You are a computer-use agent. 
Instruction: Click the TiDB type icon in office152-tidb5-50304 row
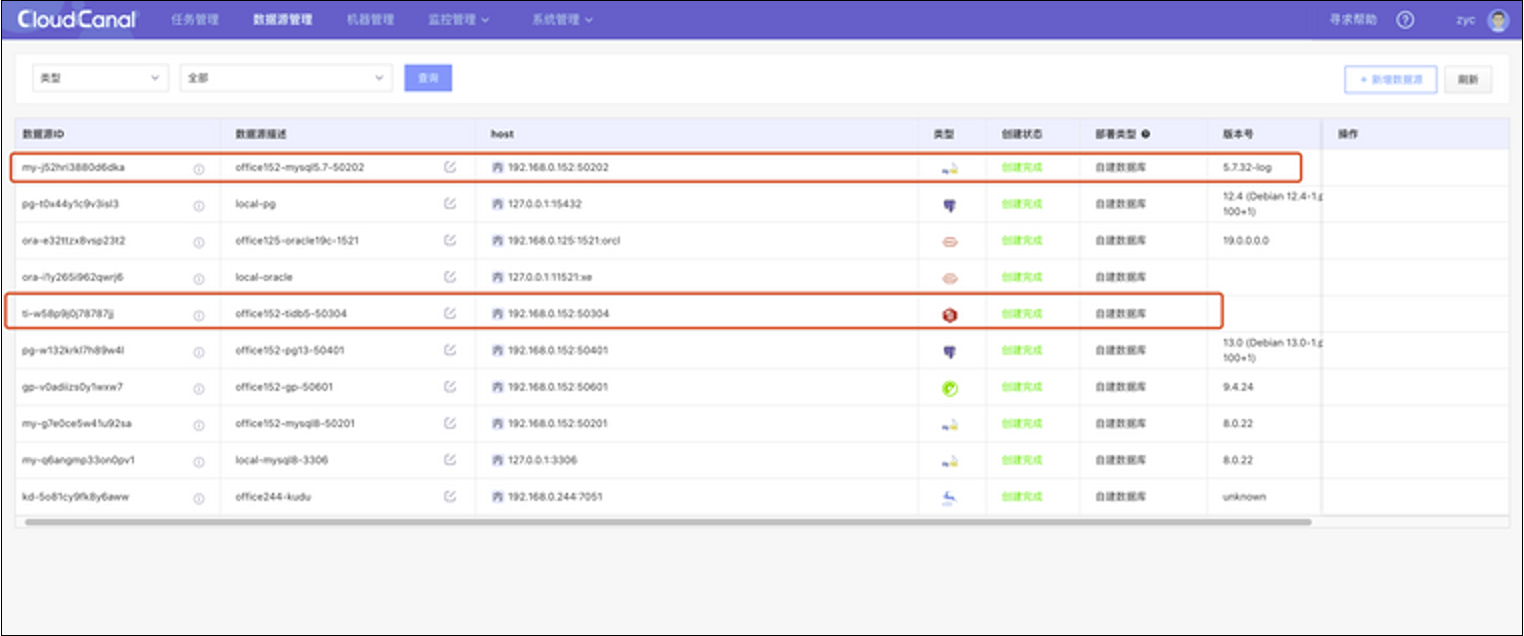pos(949,314)
